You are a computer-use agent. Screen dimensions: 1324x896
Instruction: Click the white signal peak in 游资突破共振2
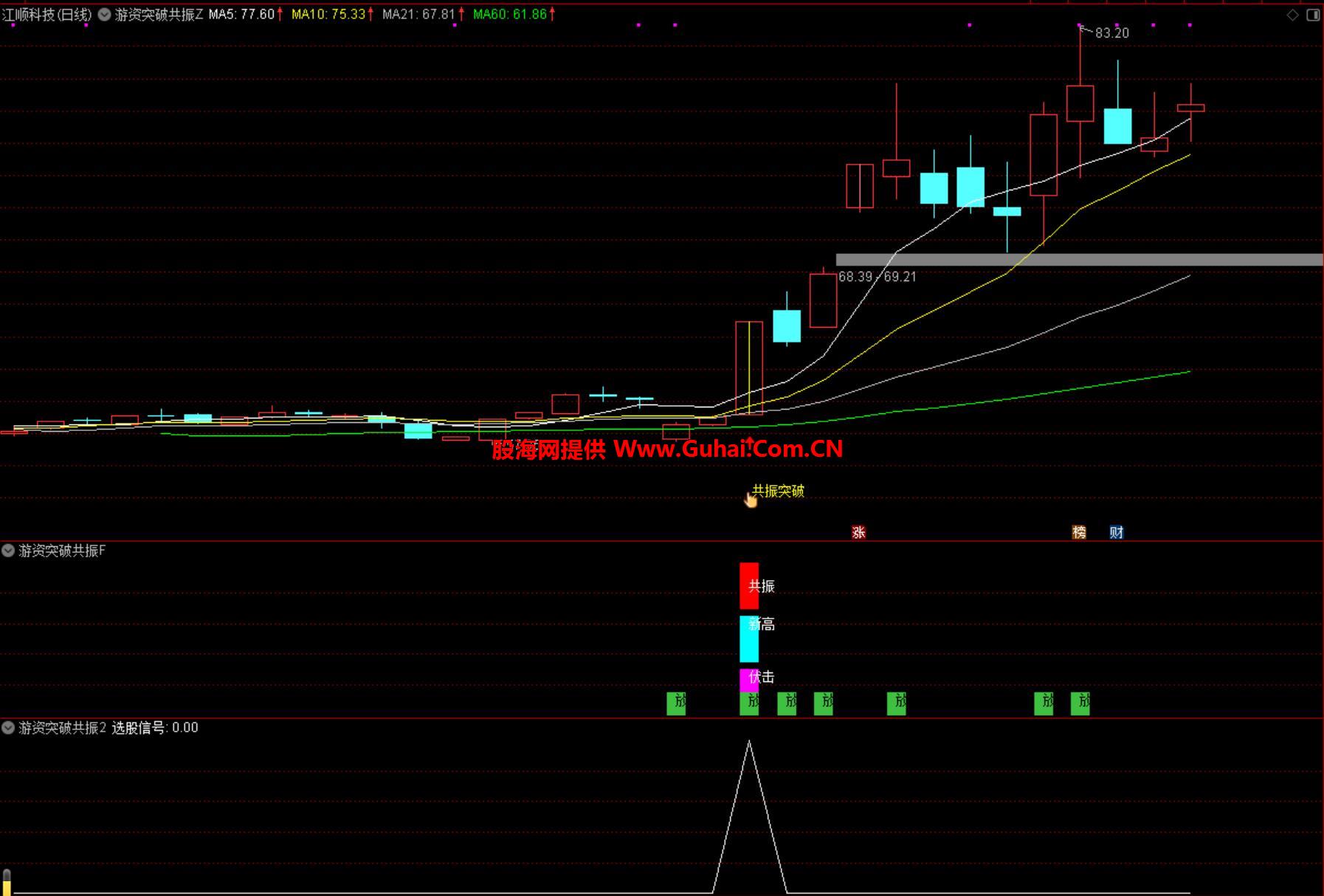[749, 742]
